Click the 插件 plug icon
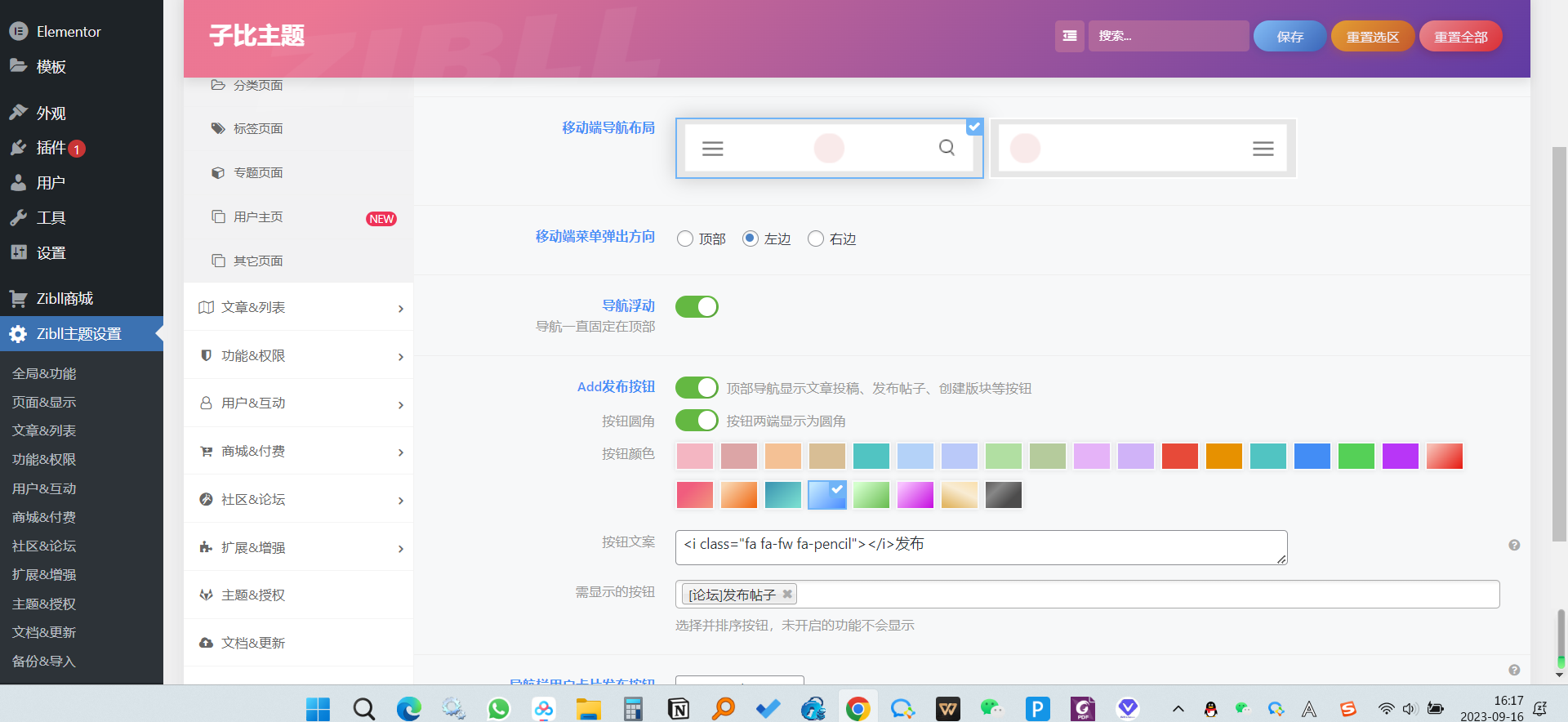The image size is (1568, 722). (19, 147)
